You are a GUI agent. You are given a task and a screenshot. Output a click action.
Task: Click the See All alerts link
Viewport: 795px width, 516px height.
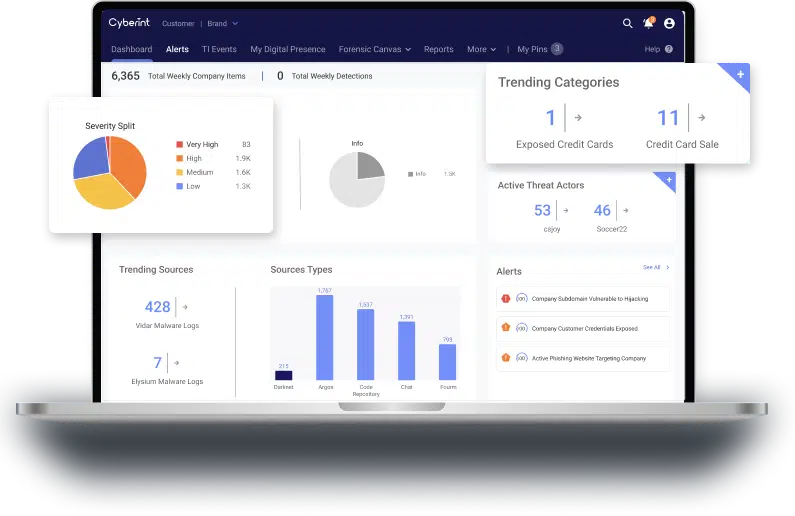click(x=656, y=268)
